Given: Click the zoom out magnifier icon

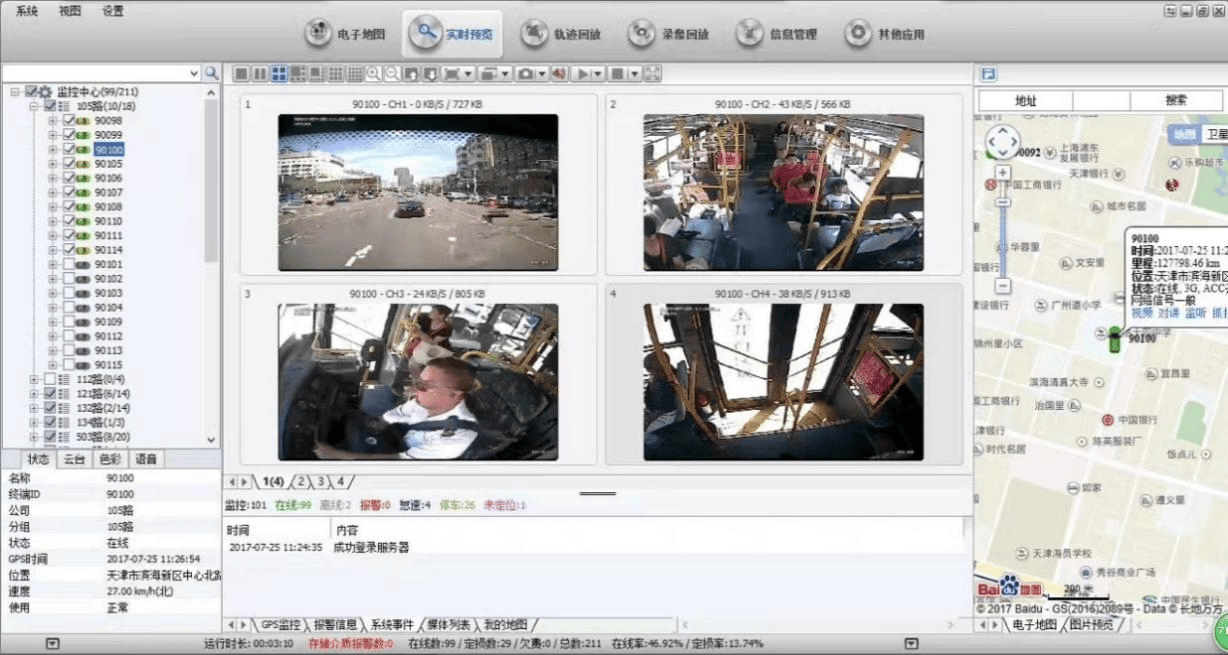Looking at the screenshot, I should (x=392, y=74).
